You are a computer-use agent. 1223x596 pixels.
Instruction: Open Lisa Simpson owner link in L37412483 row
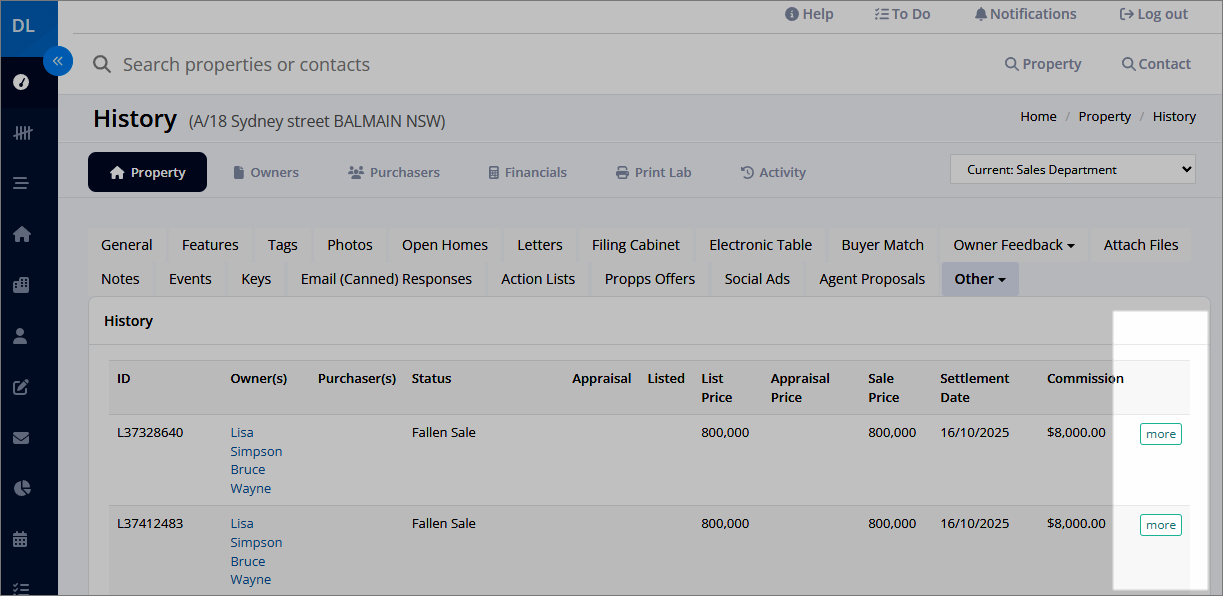pyautogui.click(x=256, y=533)
